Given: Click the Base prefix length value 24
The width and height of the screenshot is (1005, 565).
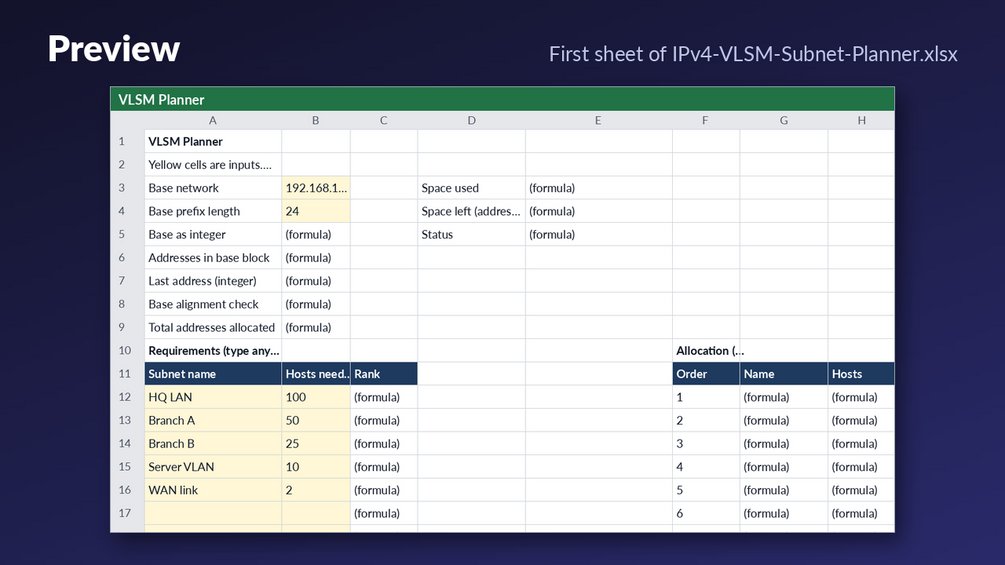Looking at the screenshot, I should point(316,211).
